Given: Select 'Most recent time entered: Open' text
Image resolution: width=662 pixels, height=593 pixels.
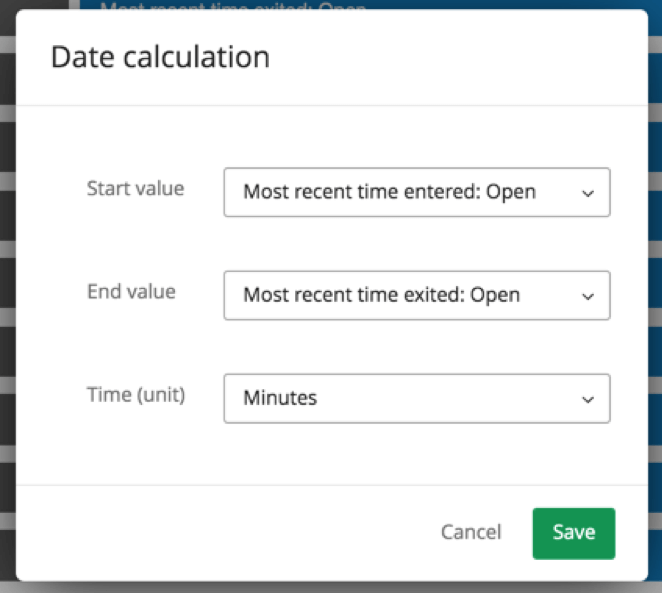Looking at the screenshot, I should coord(389,192).
